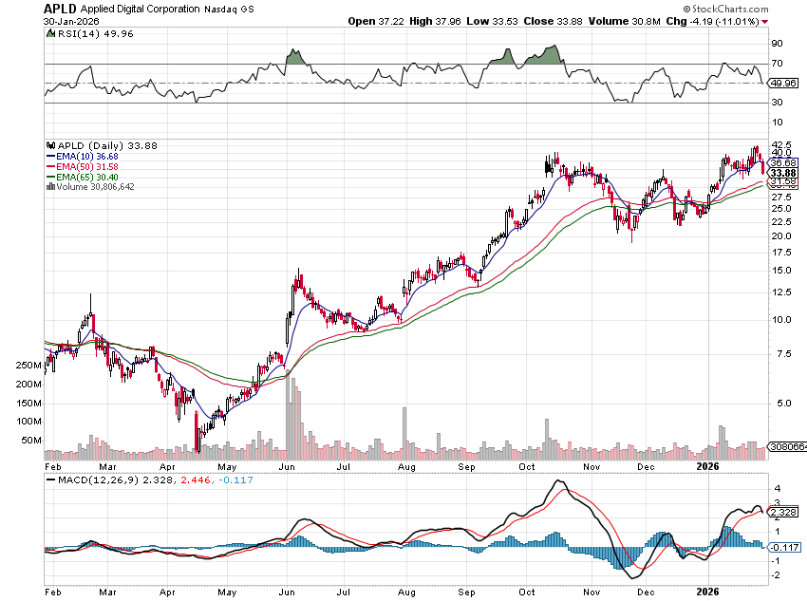Click the Applied Digital Corporation company name
The image size is (807, 601).
(139, 9)
